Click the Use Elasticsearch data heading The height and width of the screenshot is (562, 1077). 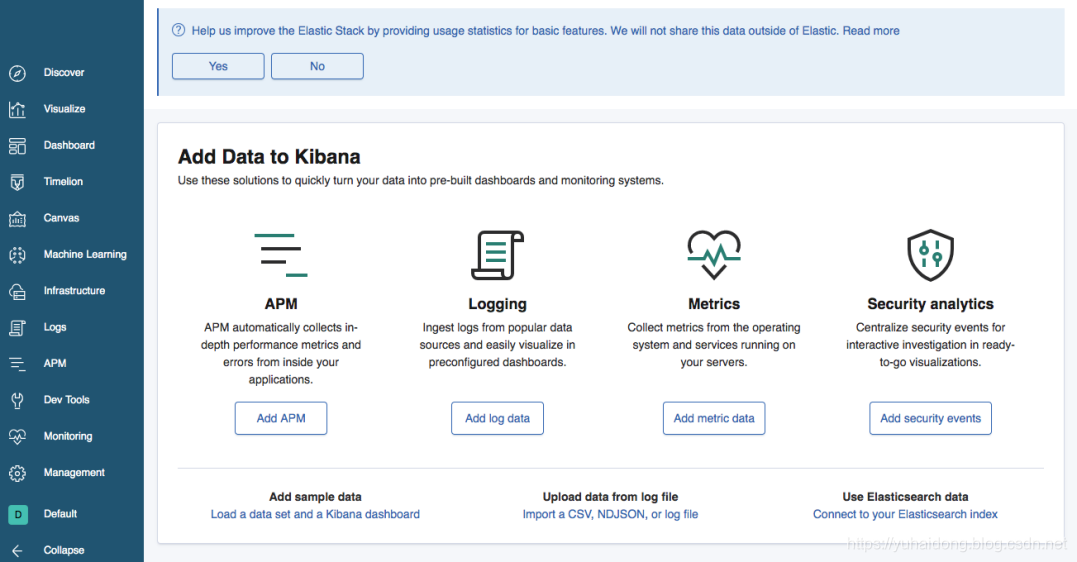click(x=905, y=497)
